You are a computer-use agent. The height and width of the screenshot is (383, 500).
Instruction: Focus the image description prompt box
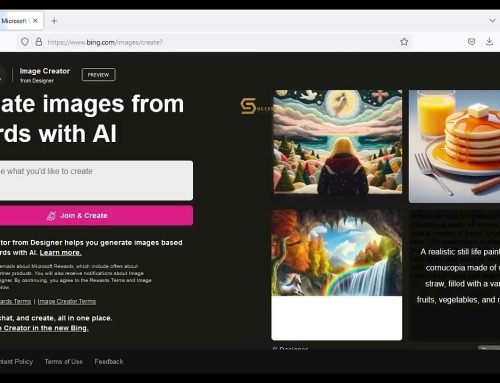coord(96,180)
